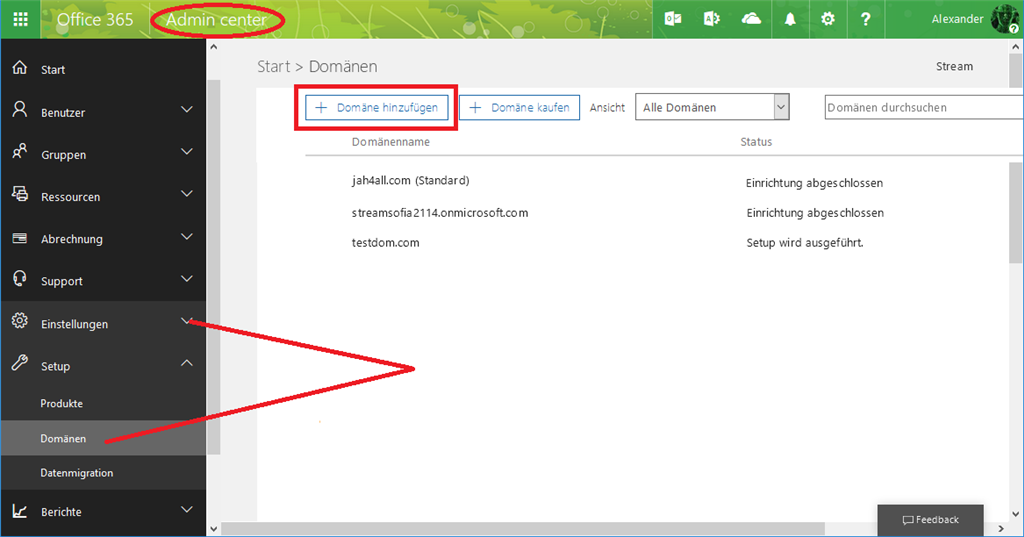Click the Gruppen people icon
1024x537 pixels.
[x=20, y=152]
